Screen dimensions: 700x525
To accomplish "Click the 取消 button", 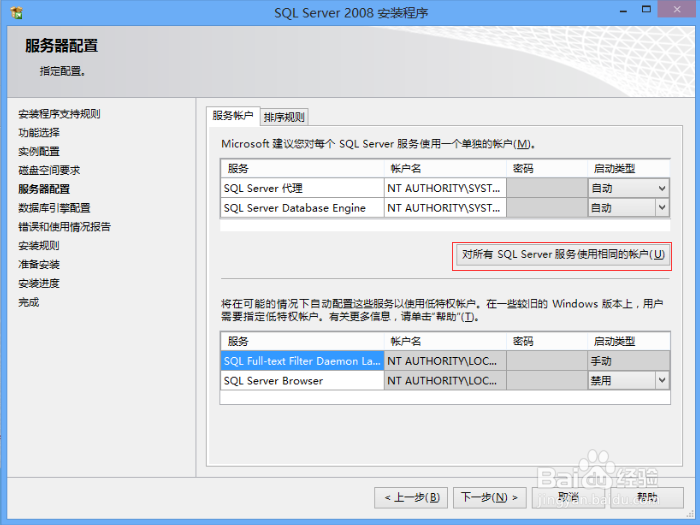I will coord(568,497).
